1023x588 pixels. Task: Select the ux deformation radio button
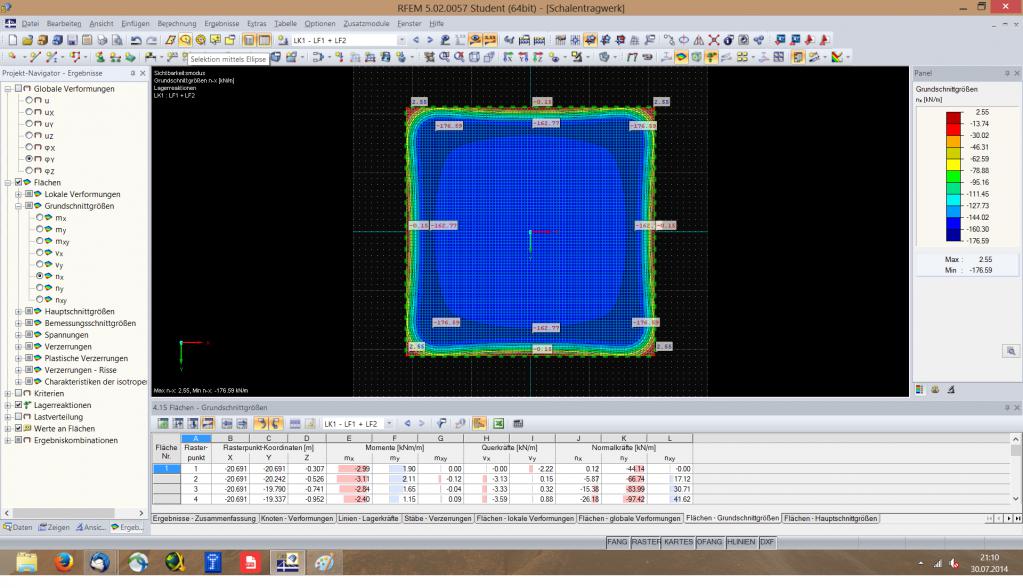pyautogui.click(x=29, y=112)
